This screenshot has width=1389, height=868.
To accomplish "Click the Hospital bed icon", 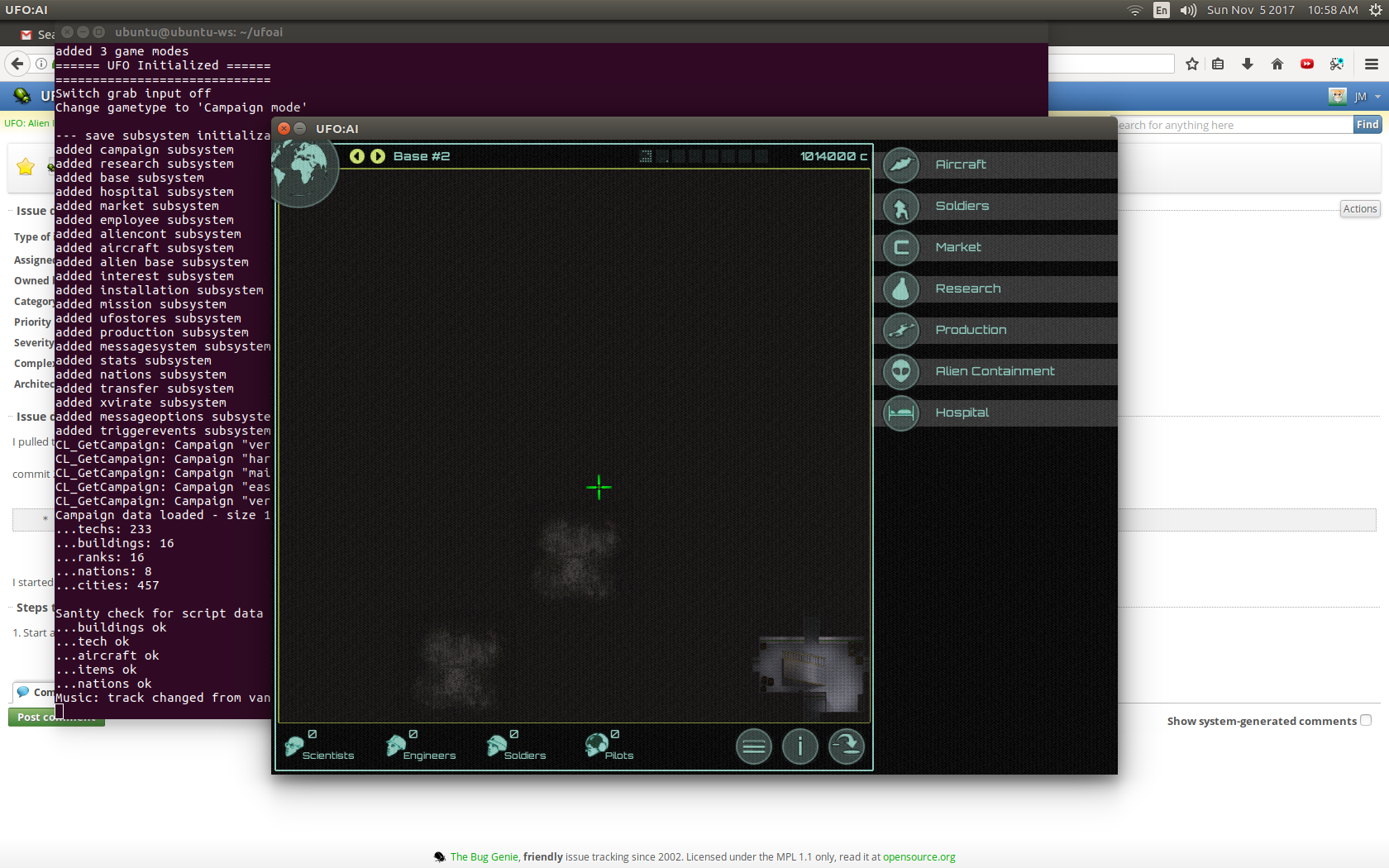I will click(x=901, y=413).
